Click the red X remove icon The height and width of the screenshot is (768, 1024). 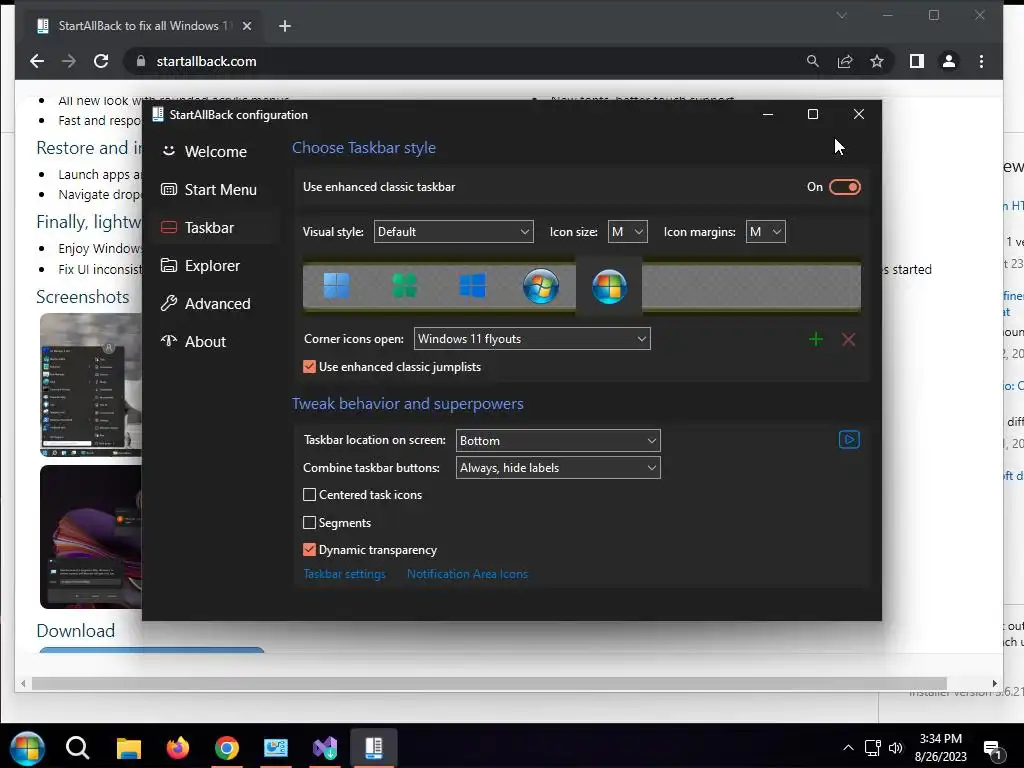click(848, 339)
